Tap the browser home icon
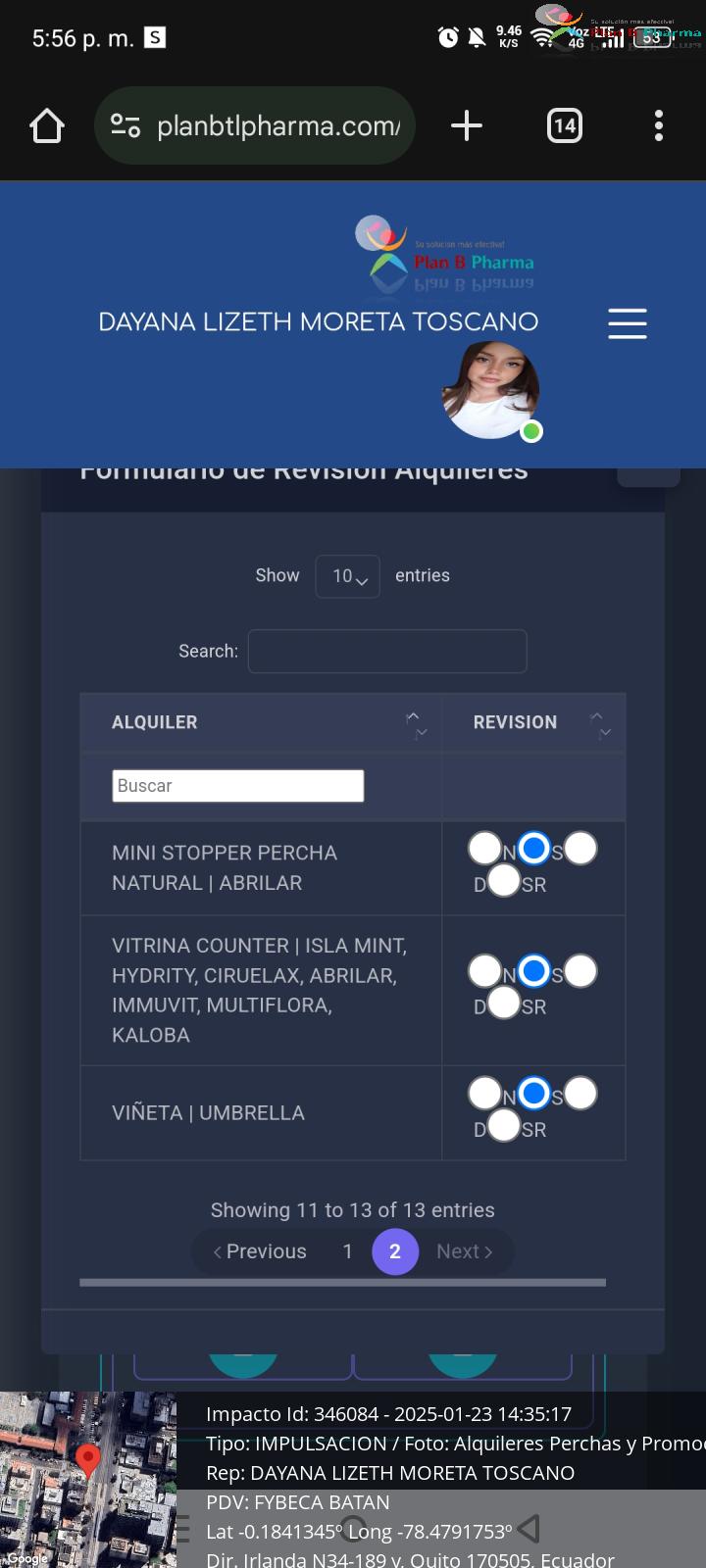This screenshot has height=1568, width=706. coord(47,125)
